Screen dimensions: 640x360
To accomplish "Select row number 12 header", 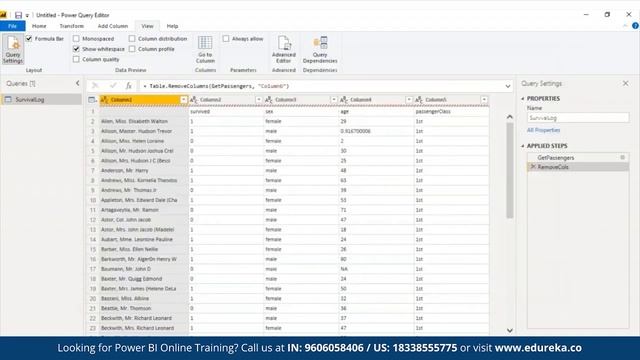I will 93,220.
